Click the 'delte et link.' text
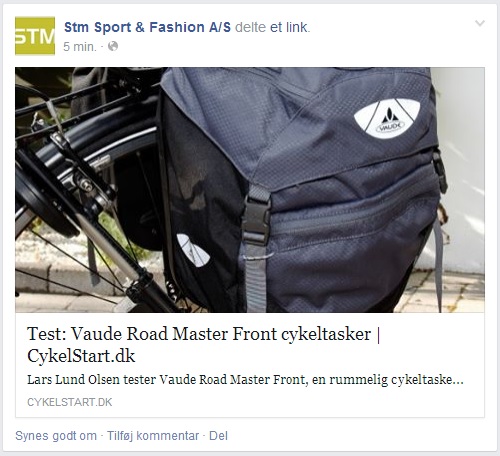 (273, 27)
